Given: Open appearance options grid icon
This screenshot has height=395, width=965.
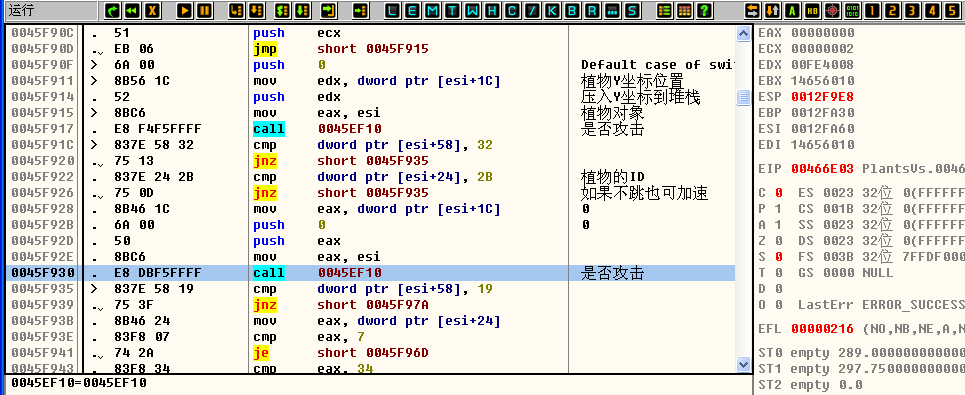Looking at the screenshot, I should click(684, 10).
